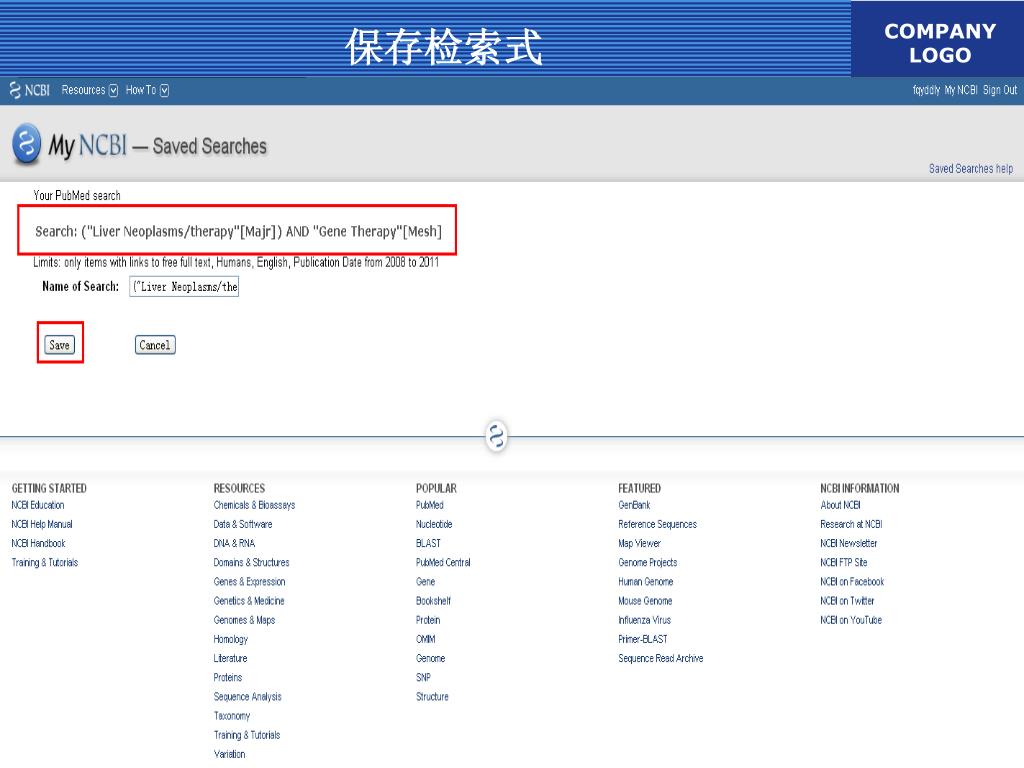
Task: Open Gene link under Popular
Action: tap(426, 581)
